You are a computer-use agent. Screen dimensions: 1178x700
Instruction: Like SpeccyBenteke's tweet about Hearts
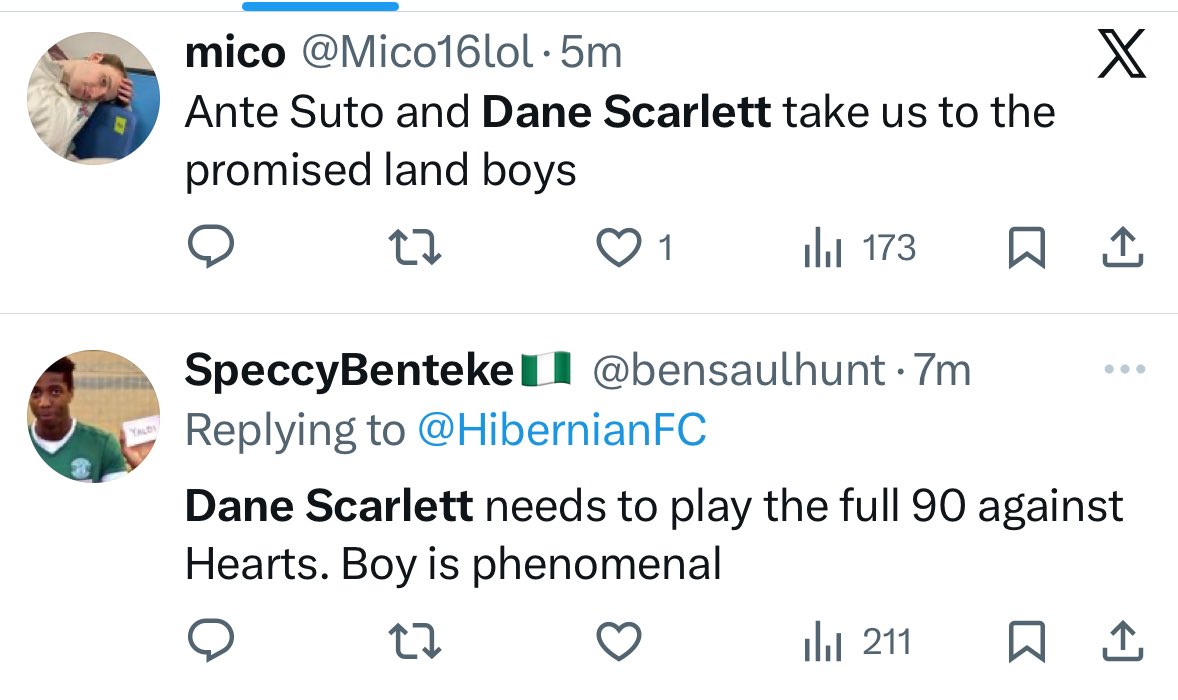tap(618, 641)
